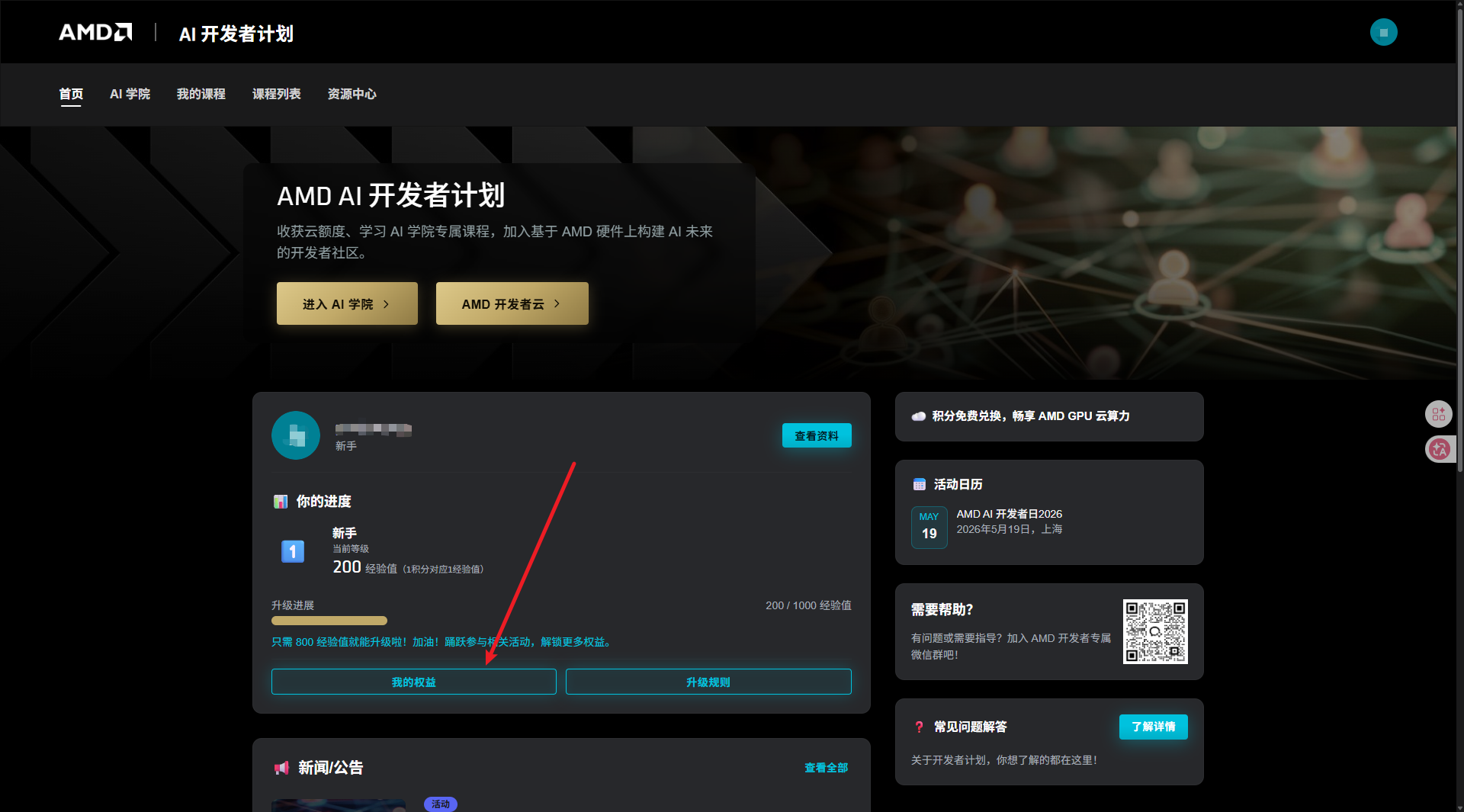Click the 常见问题解答 heading
Screen dimensions: 1464x812
click(970, 727)
